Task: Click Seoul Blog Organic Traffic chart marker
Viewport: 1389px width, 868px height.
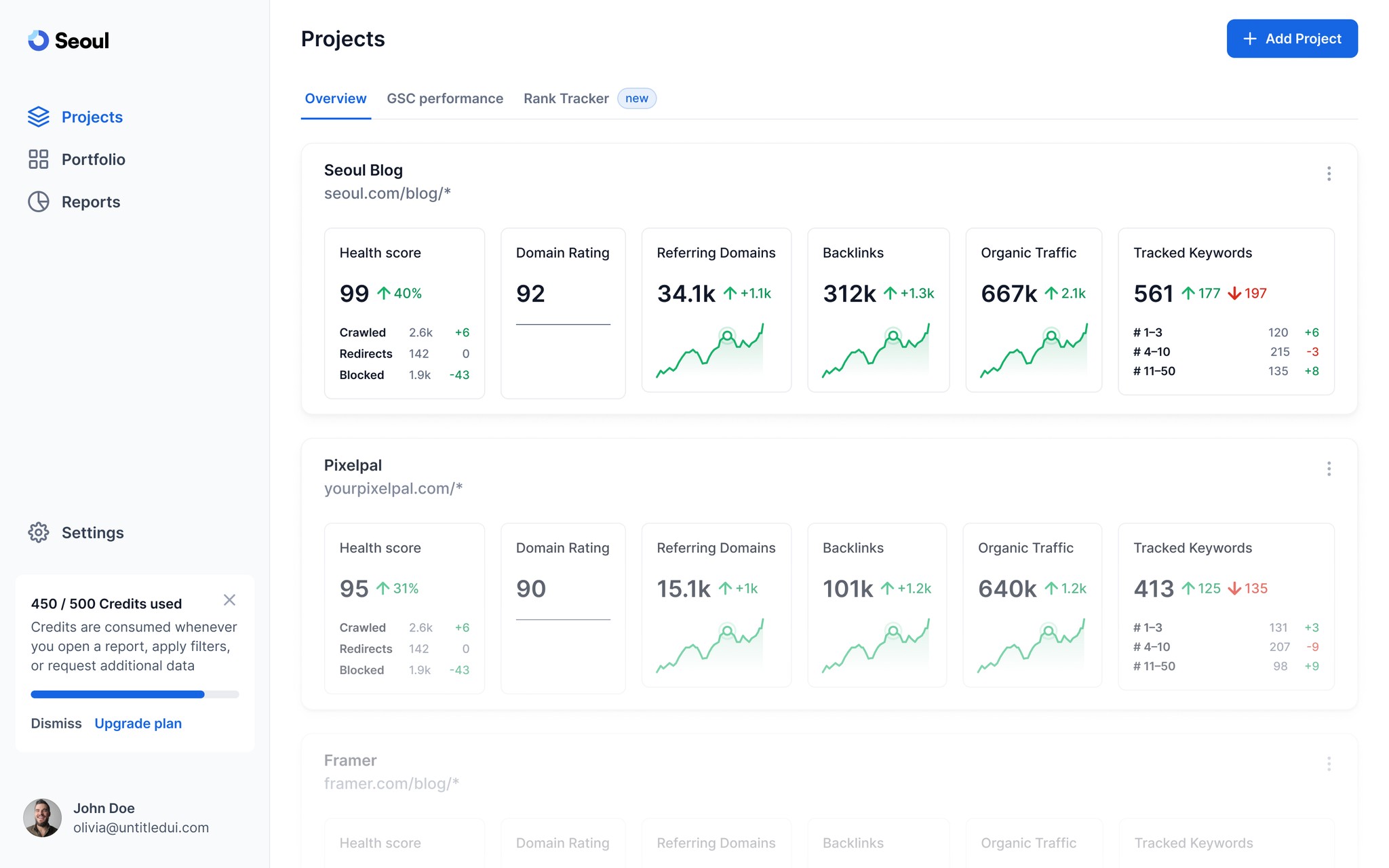Action: 1051,336
